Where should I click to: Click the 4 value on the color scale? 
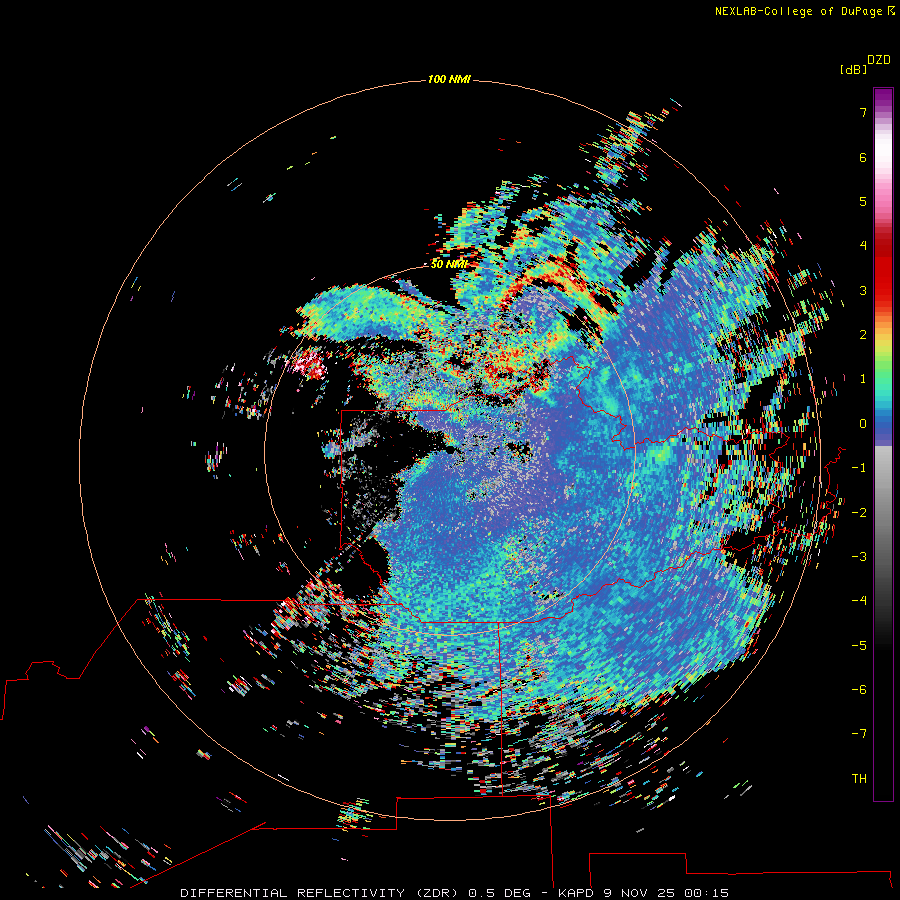point(863,246)
